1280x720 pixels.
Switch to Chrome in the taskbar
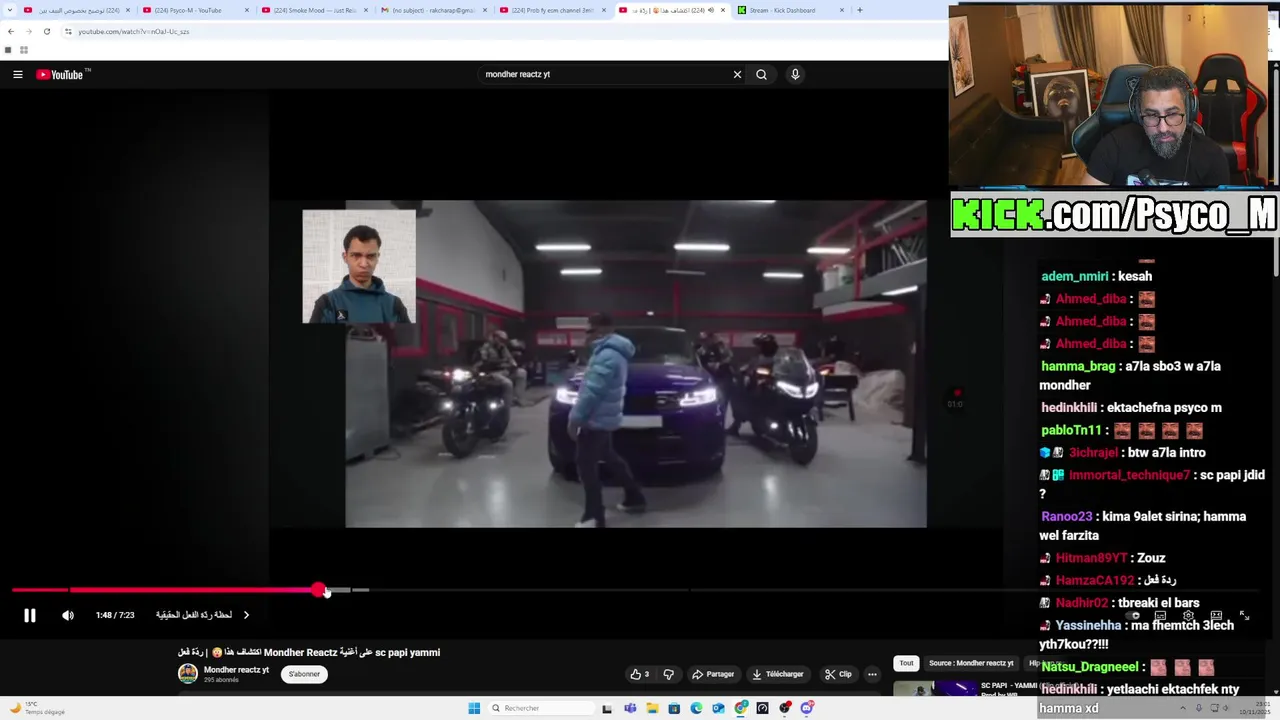pos(740,708)
